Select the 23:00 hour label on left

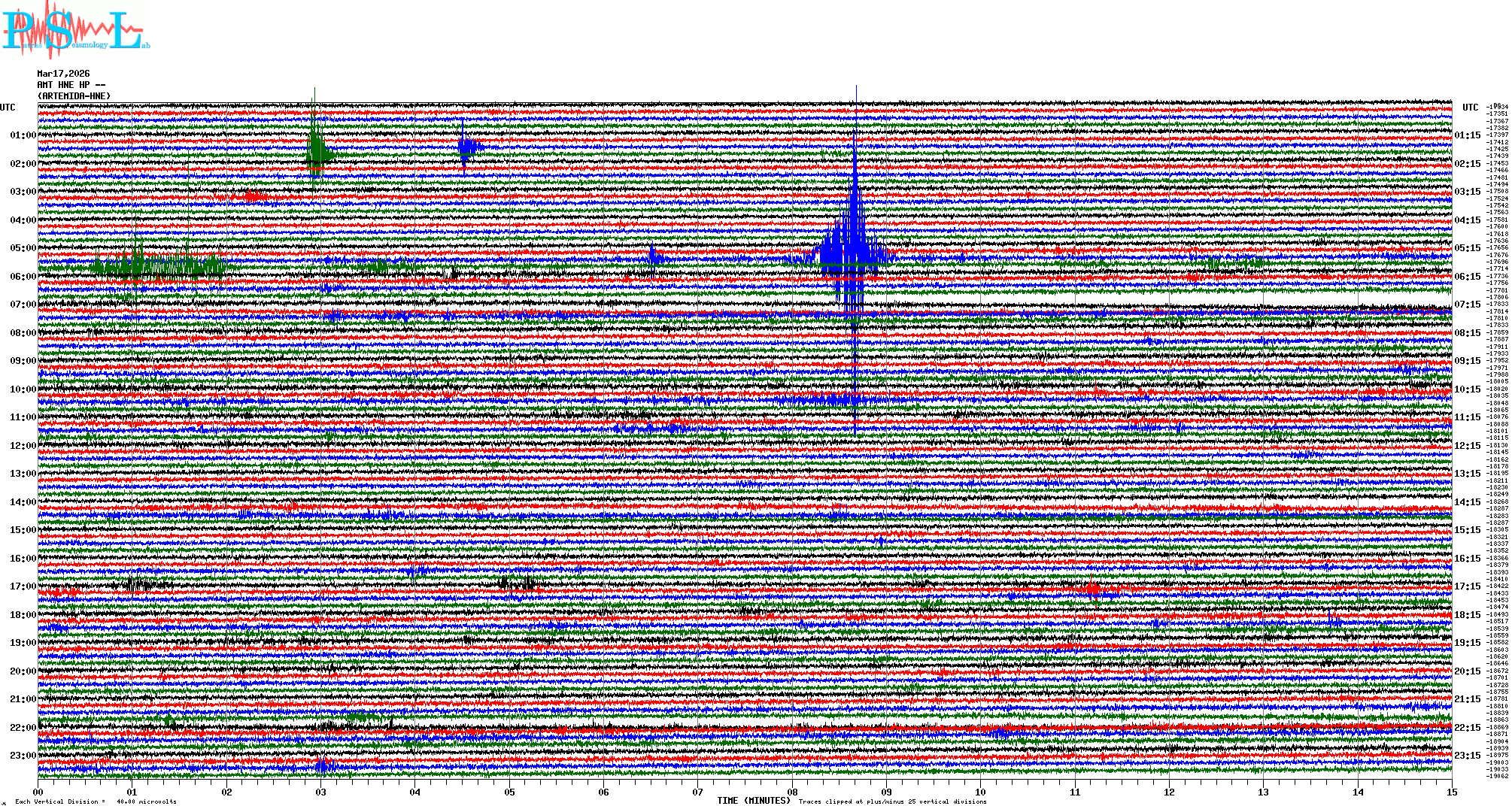23,756
